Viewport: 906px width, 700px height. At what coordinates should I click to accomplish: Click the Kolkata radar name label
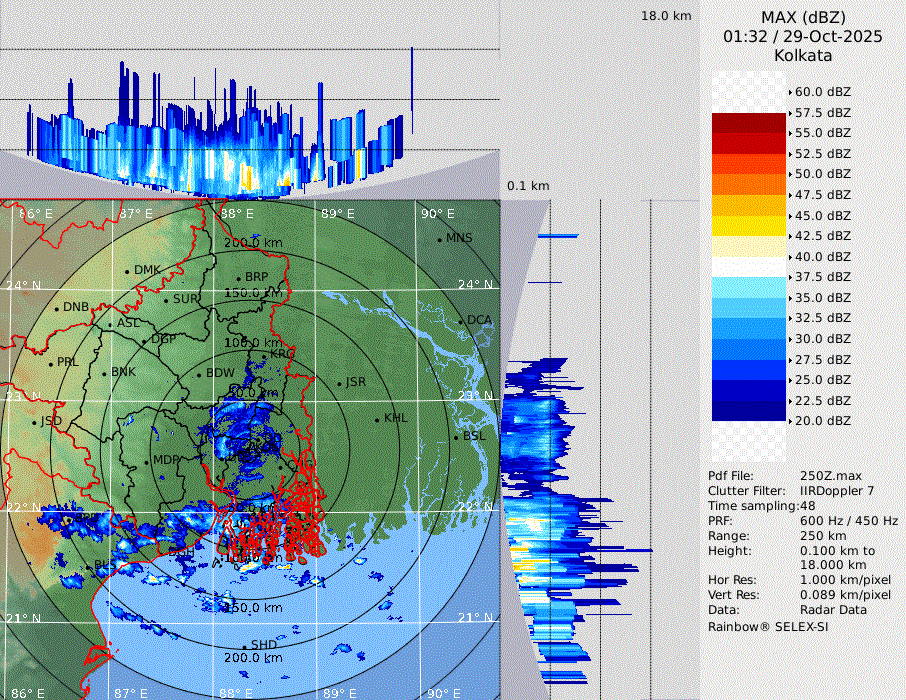[802, 55]
